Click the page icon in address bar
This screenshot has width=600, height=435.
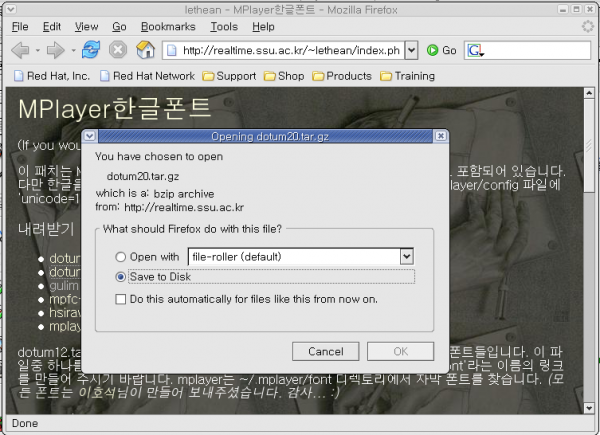tap(172, 51)
